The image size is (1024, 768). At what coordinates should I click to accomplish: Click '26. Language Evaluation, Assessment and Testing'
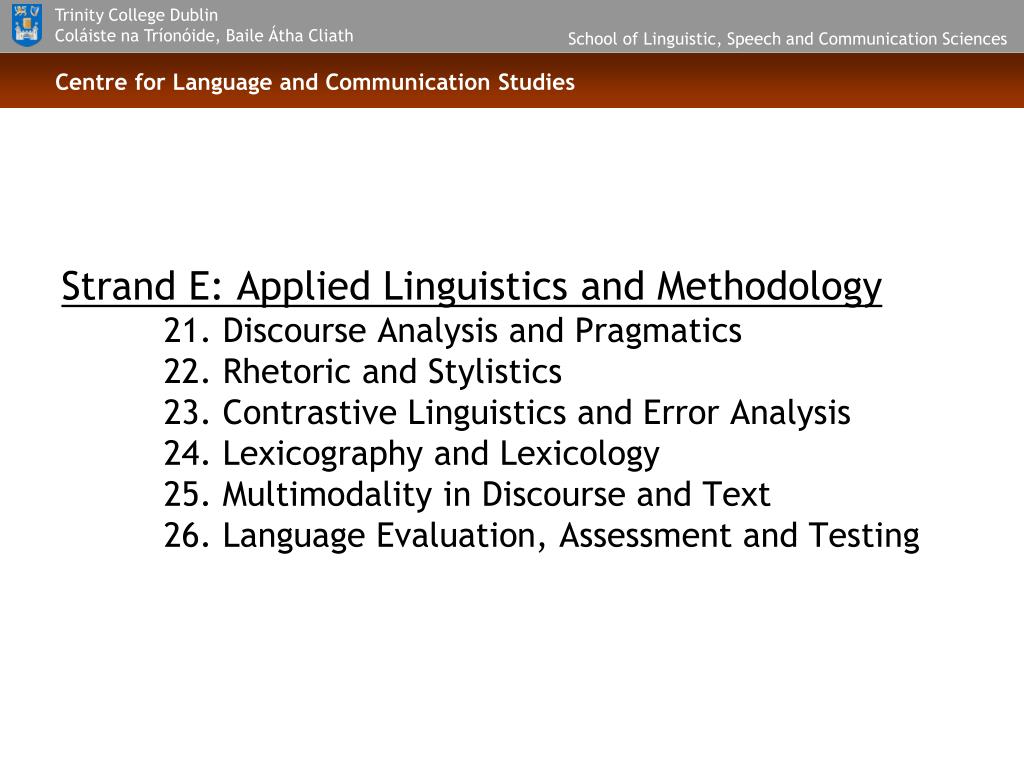click(x=541, y=536)
